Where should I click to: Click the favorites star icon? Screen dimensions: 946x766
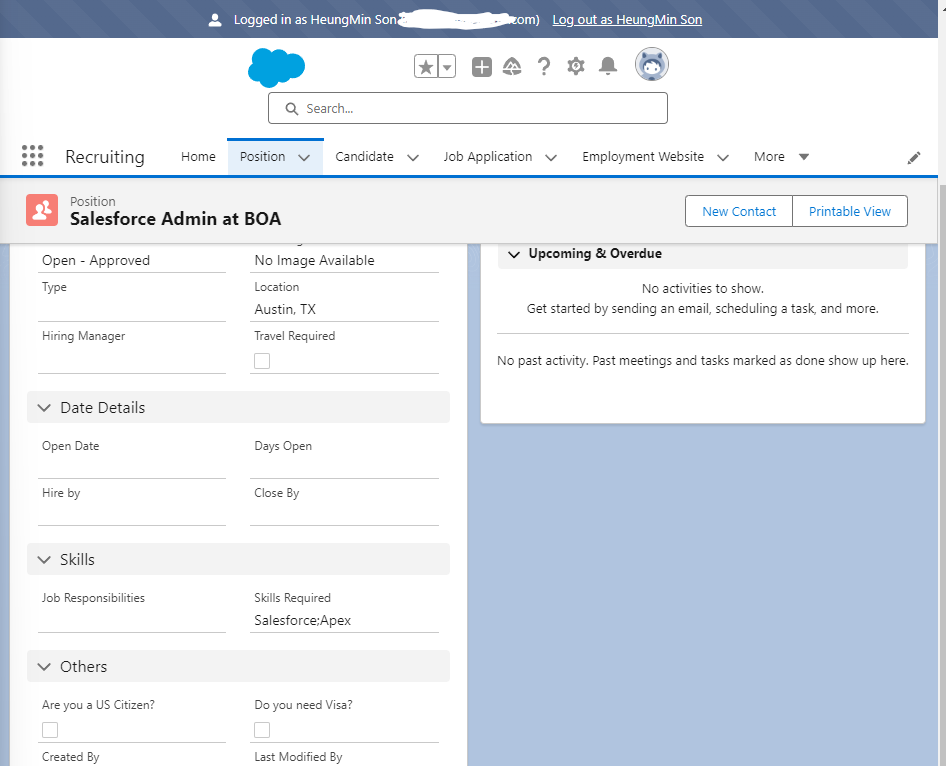426,66
